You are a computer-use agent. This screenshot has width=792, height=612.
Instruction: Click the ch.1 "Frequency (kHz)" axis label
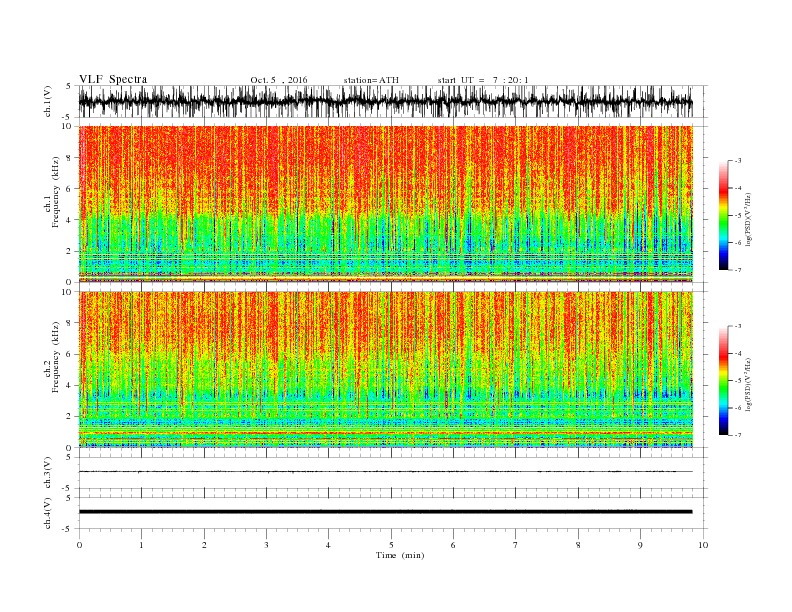click(x=55, y=192)
